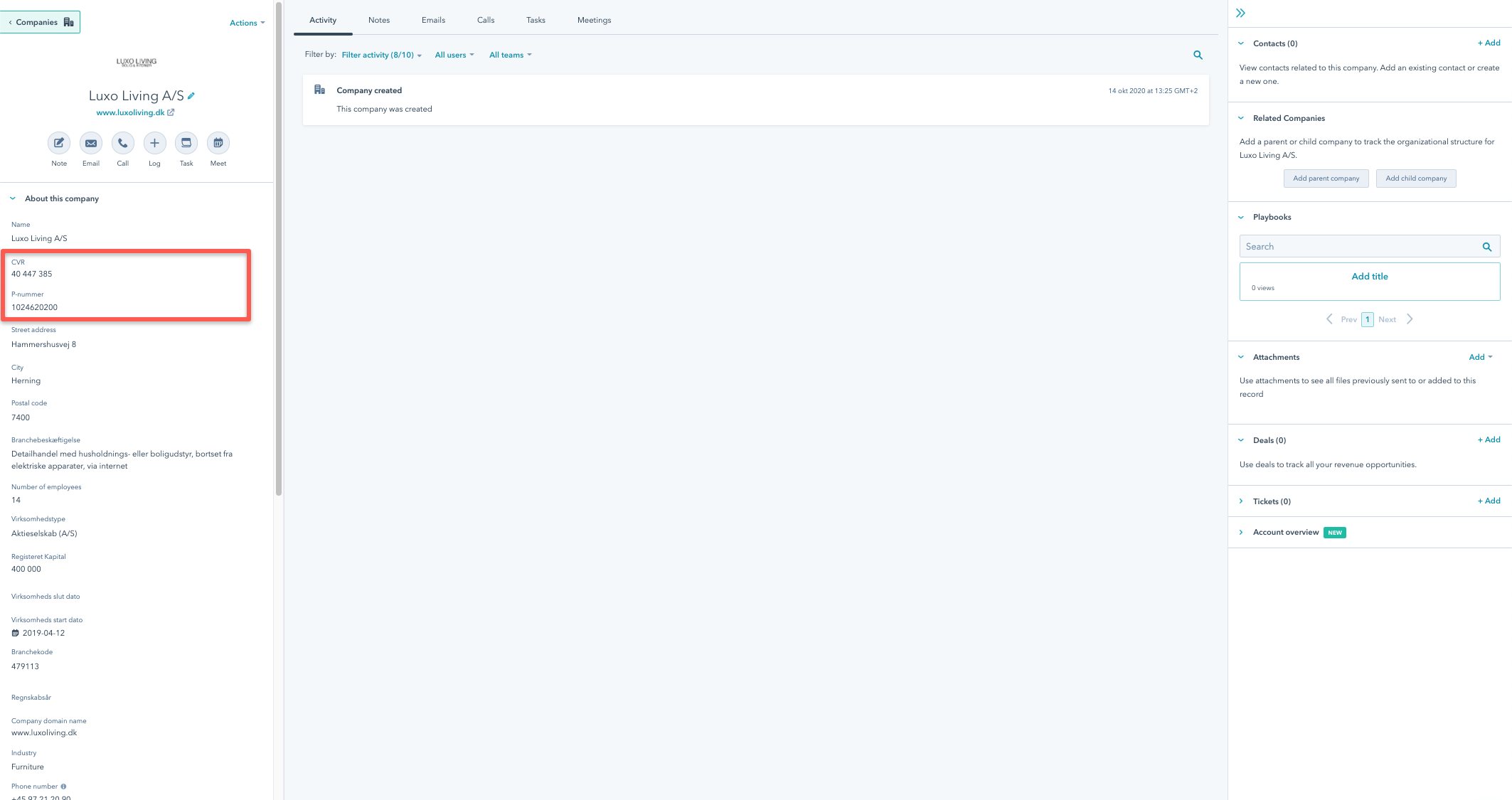Click the Company created timeline entry

click(755, 100)
